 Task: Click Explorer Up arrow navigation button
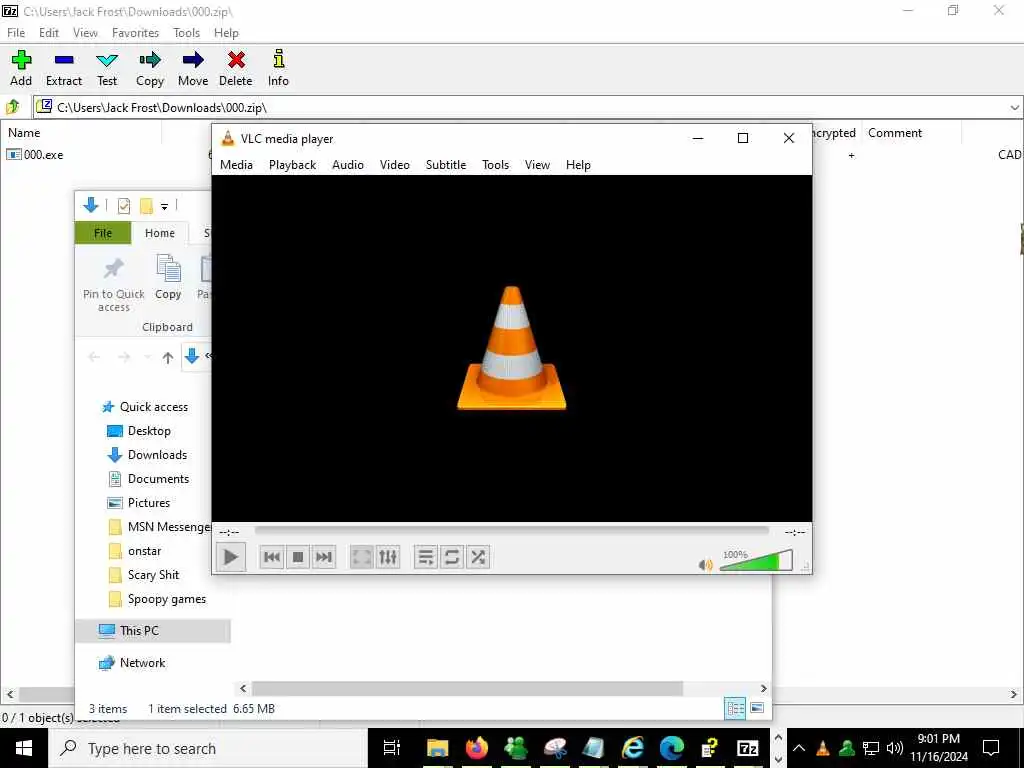coord(168,357)
